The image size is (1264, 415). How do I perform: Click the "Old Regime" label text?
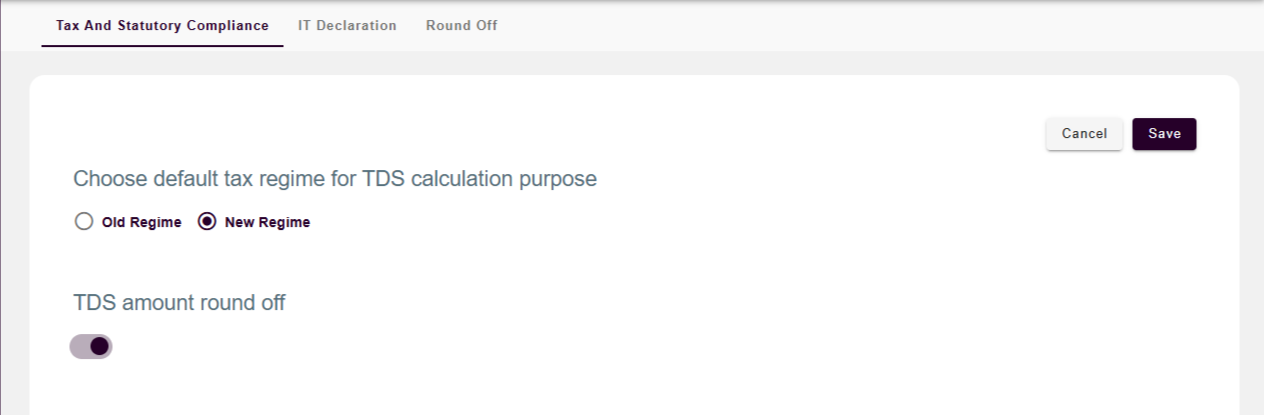coord(141,223)
